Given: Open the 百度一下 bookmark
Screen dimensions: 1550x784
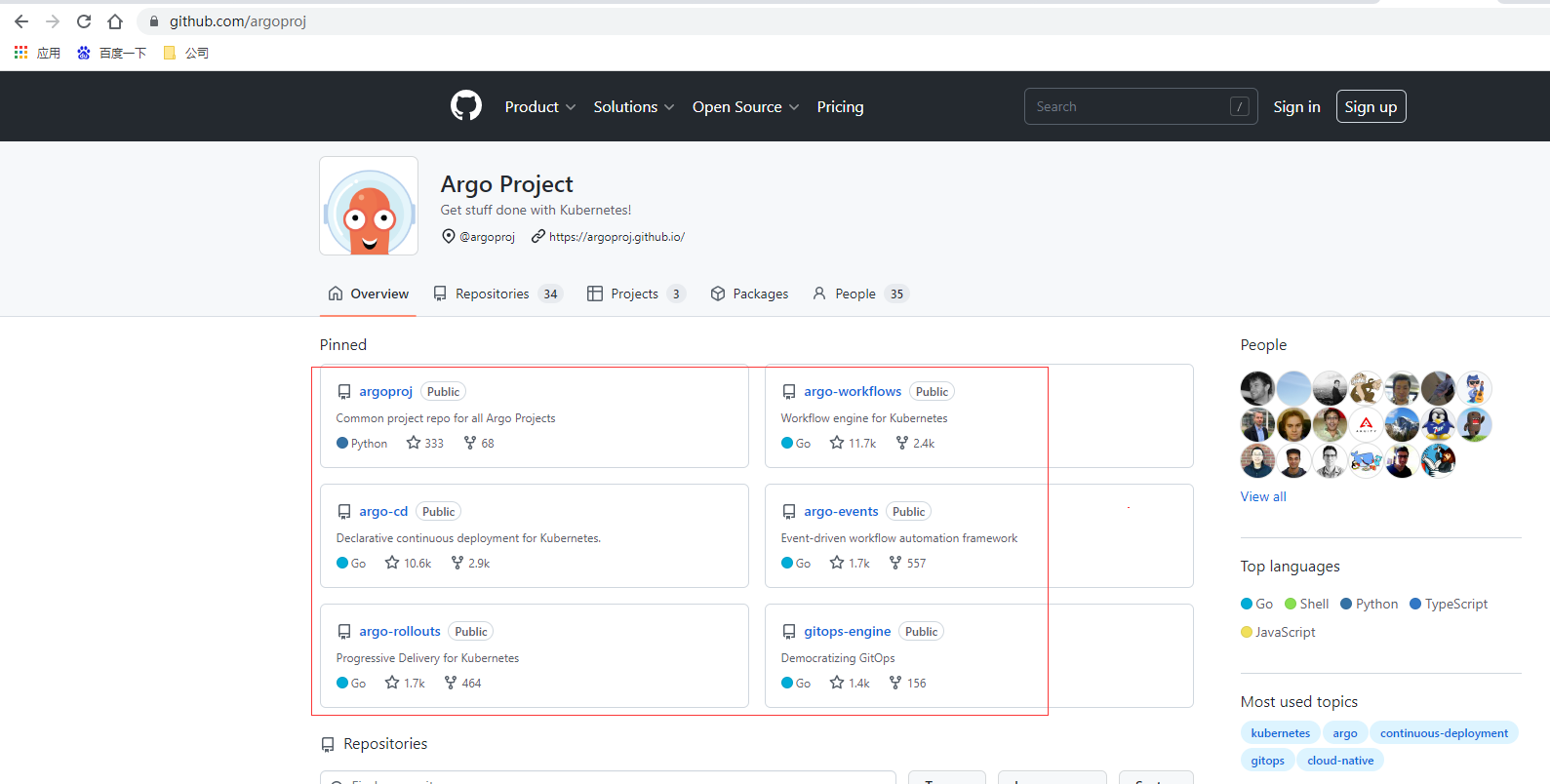Looking at the screenshot, I should 112,53.
